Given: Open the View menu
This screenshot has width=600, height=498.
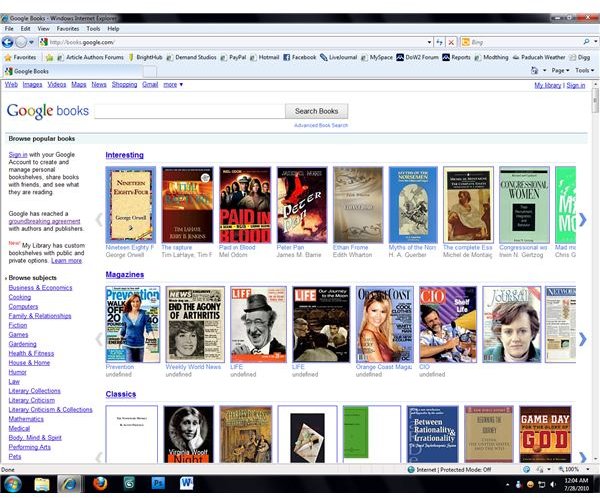Looking at the screenshot, I should (x=43, y=29).
